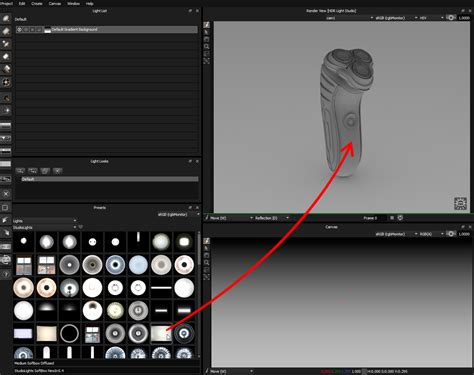Click the exposure icon in the Canvas header

point(451,234)
